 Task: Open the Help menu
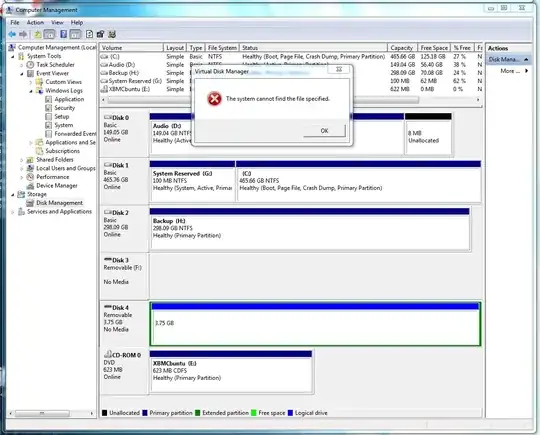pyautogui.click(x=77, y=22)
